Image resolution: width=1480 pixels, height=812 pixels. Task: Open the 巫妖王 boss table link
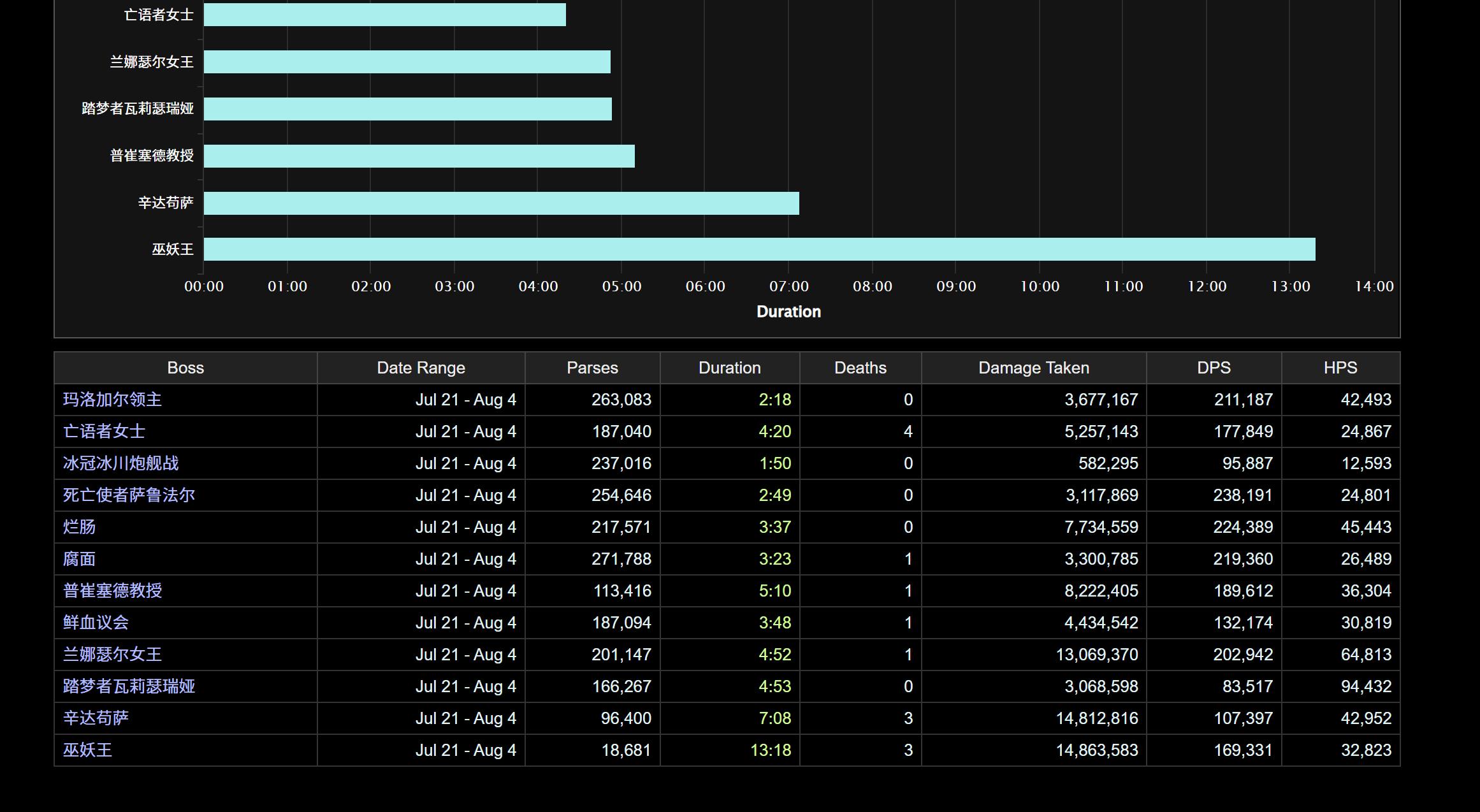87,750
